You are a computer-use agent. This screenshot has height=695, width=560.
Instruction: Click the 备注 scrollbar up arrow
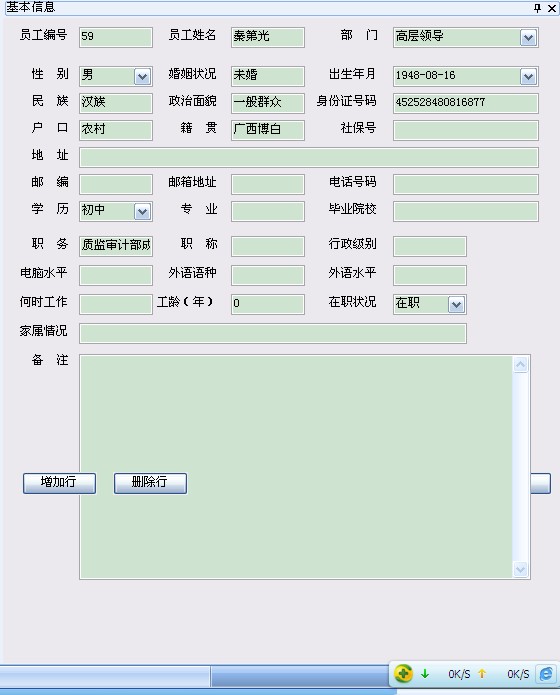pos(521,365)
